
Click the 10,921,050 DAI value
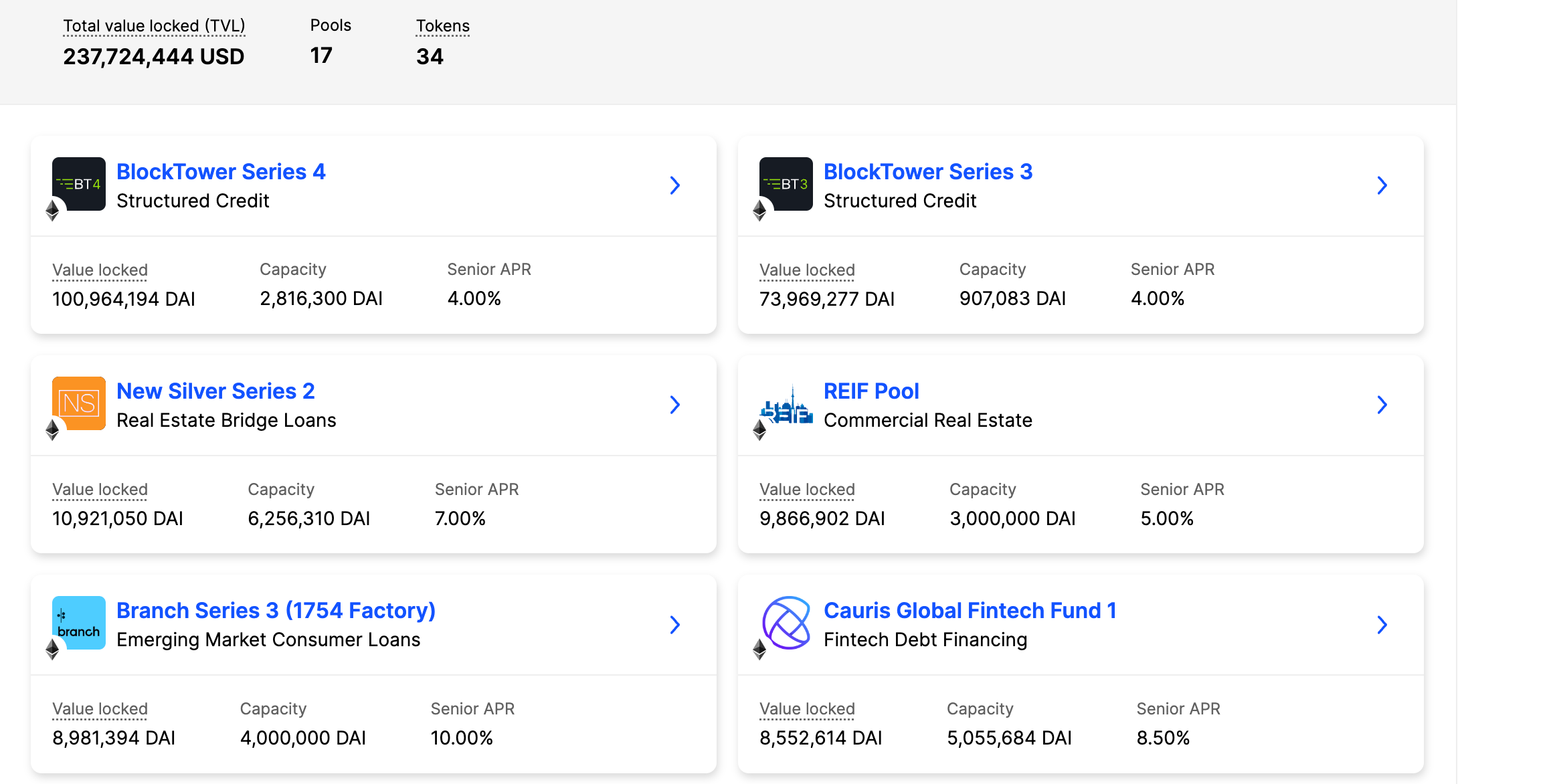[x=118, y=518]
